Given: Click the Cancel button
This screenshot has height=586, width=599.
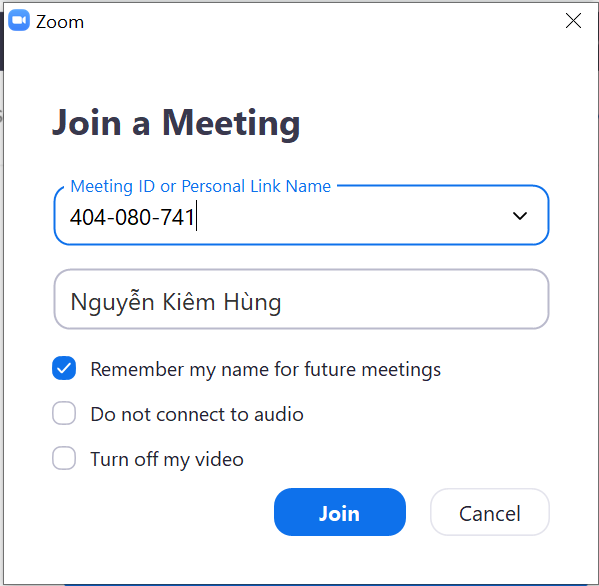Looking at the screenshot, I should pos(490,512).
